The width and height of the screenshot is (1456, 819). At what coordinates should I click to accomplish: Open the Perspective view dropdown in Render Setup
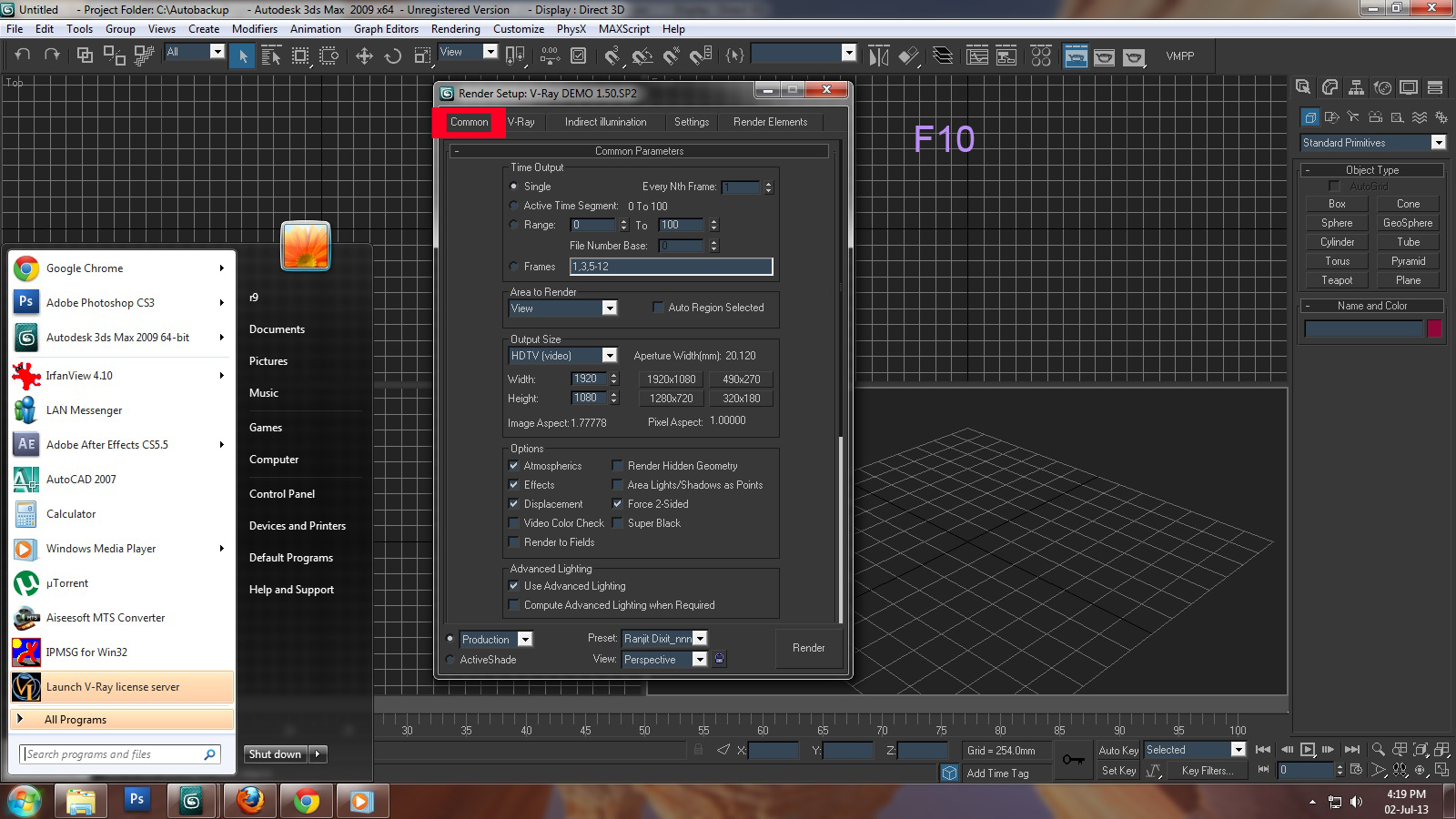[x=664, y=660]
